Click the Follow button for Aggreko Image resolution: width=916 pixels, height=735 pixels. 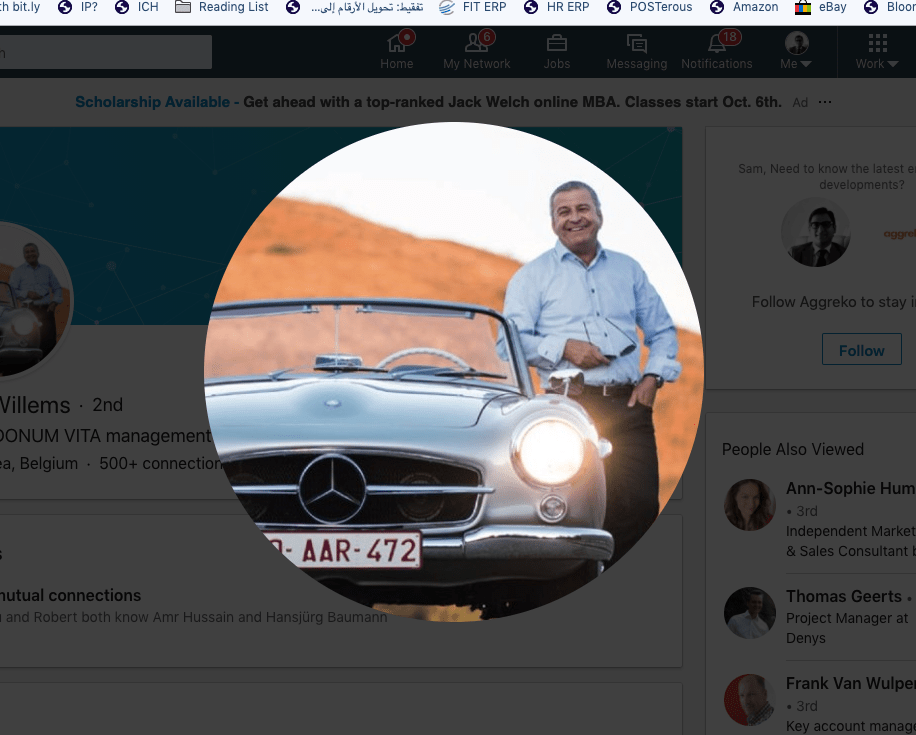861,350
